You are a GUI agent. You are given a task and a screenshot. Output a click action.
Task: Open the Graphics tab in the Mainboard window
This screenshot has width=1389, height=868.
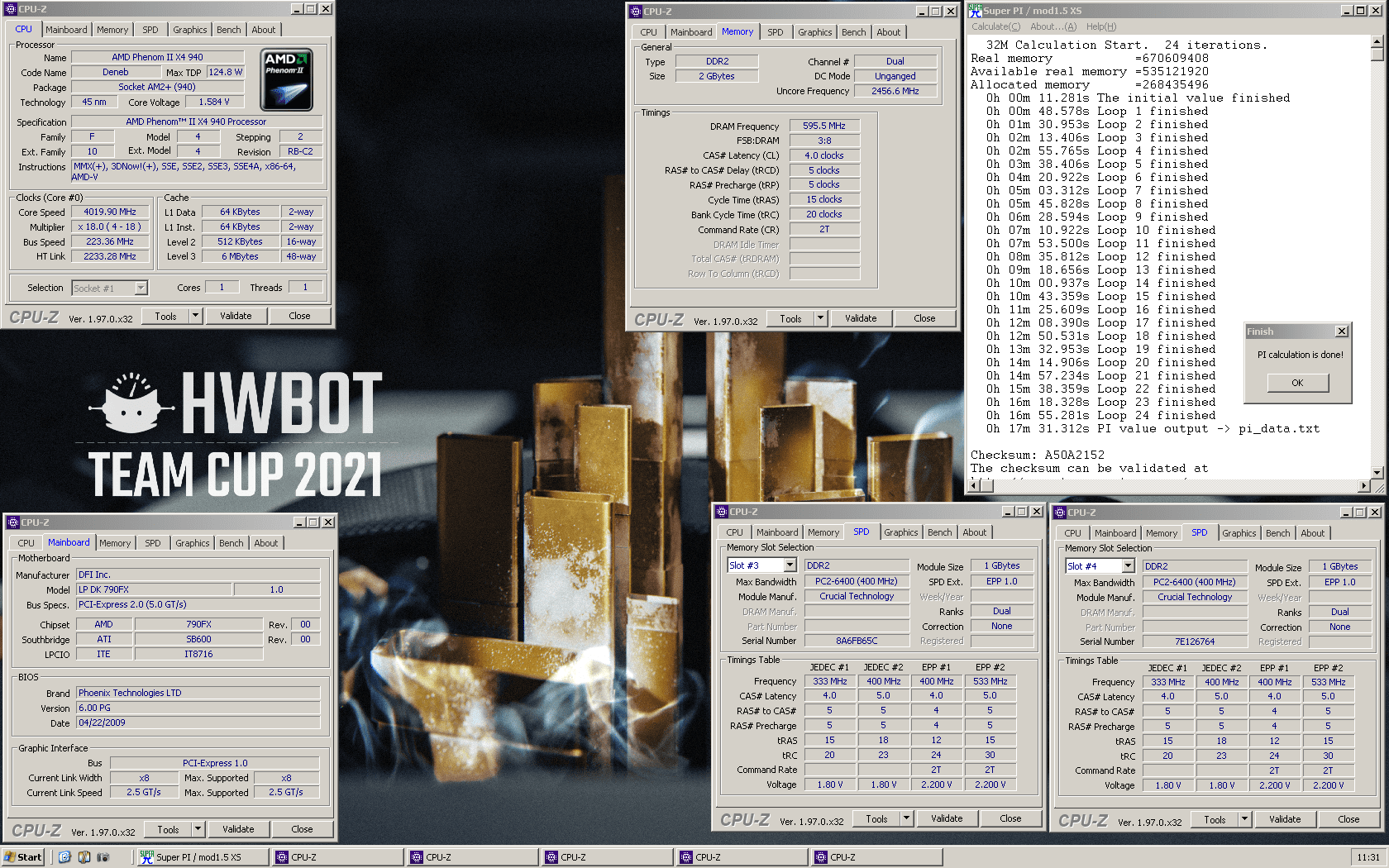[x=192, y=543]
